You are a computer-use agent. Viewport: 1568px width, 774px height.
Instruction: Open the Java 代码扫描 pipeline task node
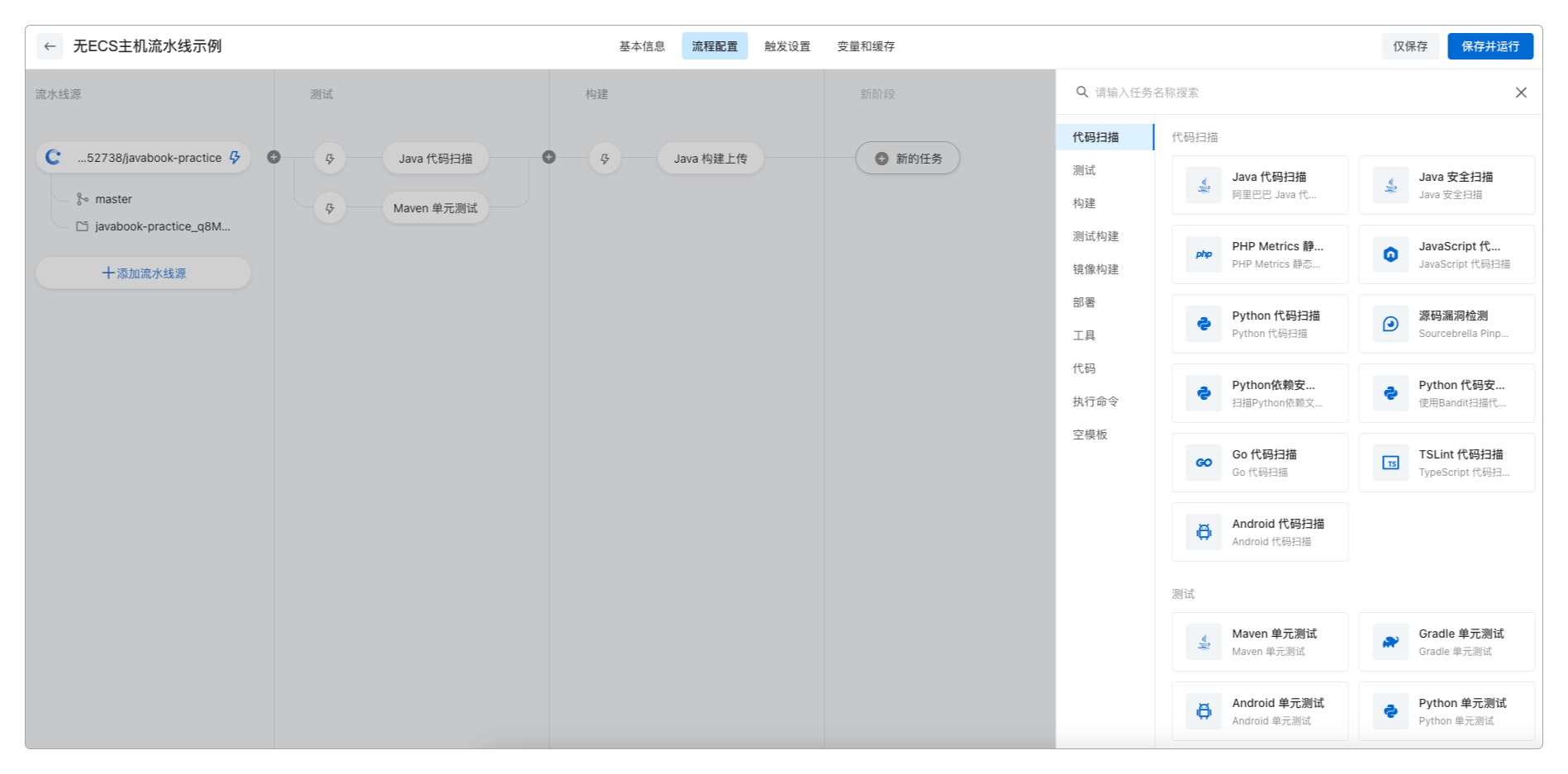pyautogui.click(x=435, y=158)
